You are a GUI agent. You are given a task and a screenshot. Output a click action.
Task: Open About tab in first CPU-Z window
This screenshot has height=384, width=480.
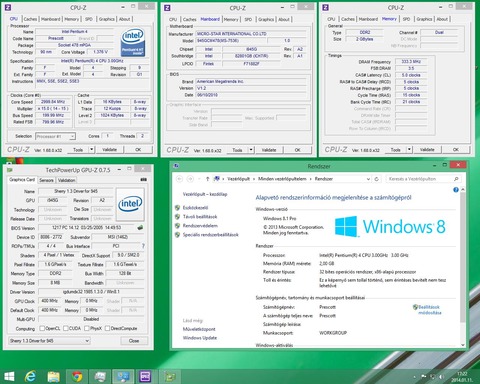[x=125, y=19]
